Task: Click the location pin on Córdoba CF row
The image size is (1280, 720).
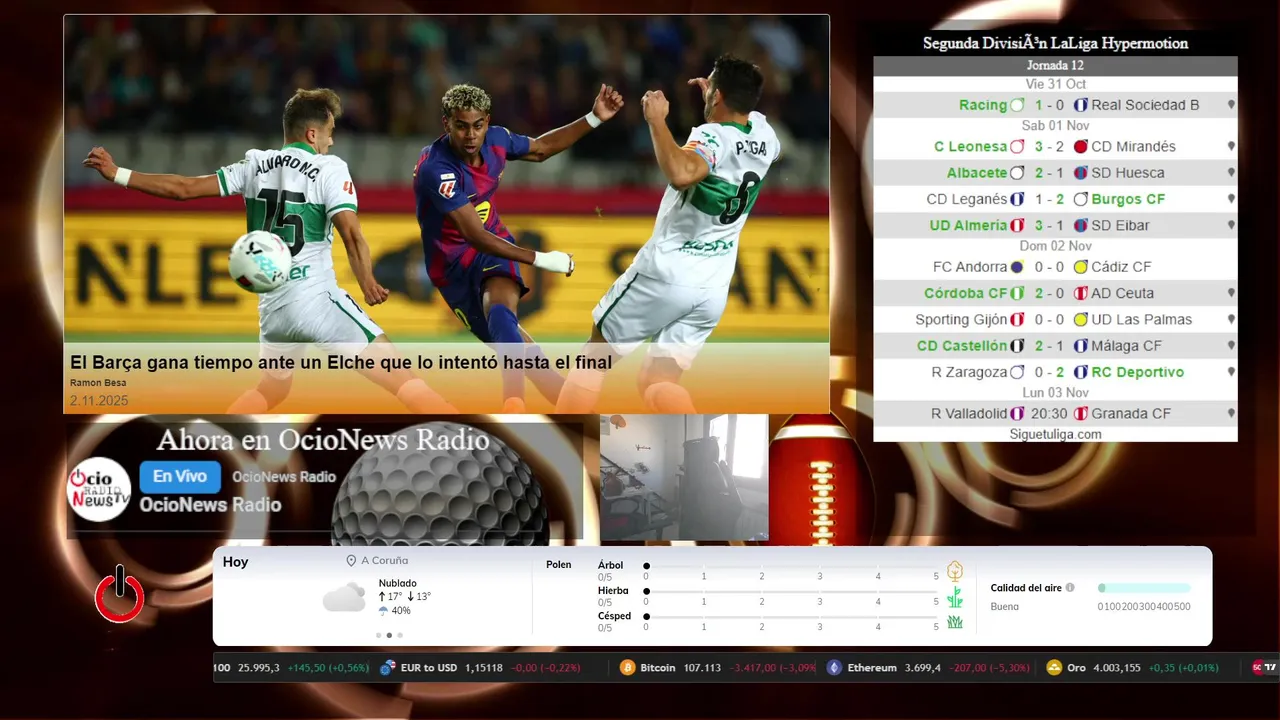Action: [1231, 293]
